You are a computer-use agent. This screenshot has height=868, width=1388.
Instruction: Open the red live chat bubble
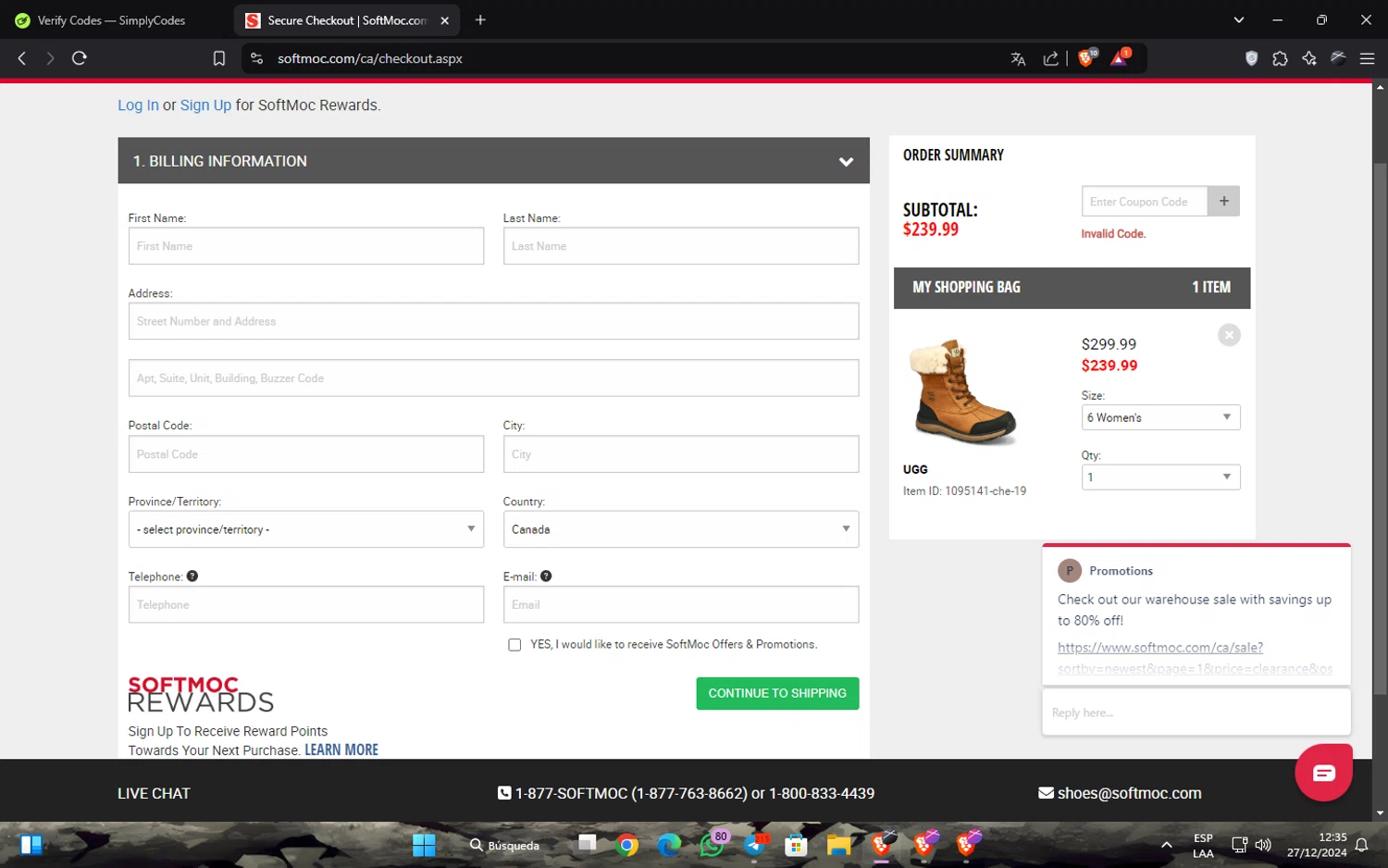click(1323, 773)
